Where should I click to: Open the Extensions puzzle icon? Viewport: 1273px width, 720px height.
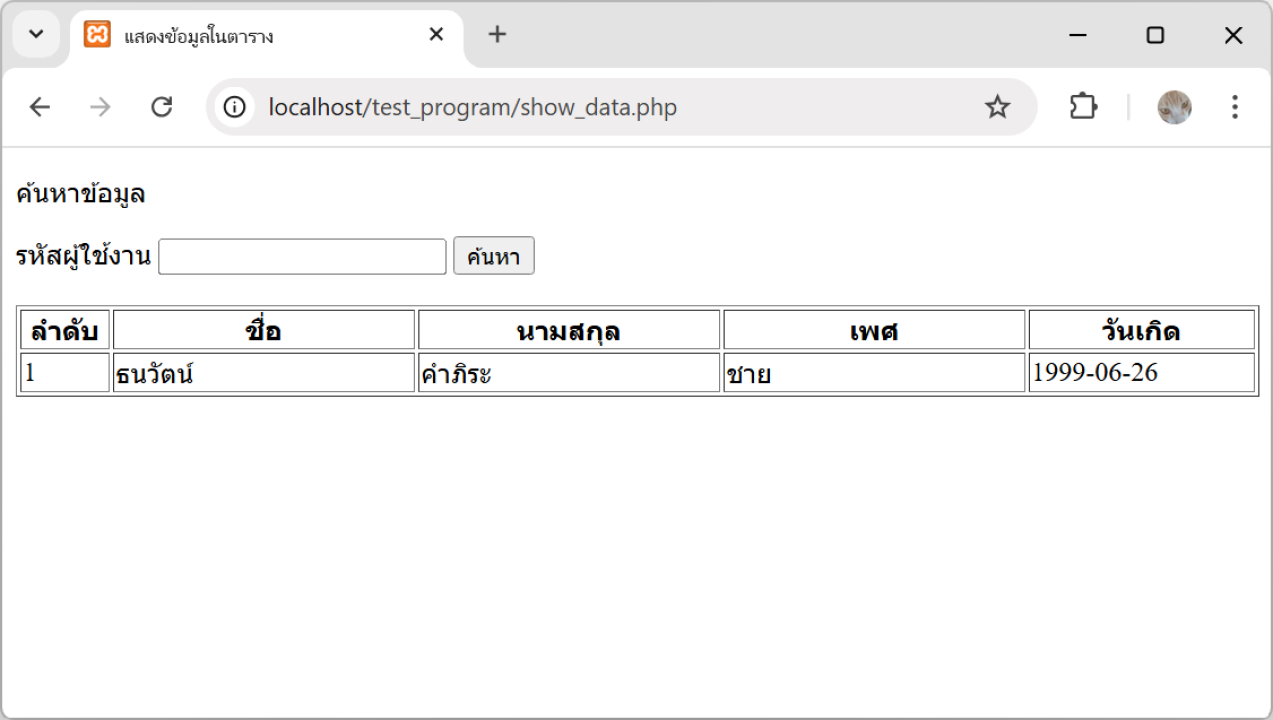click(1083, 107)
